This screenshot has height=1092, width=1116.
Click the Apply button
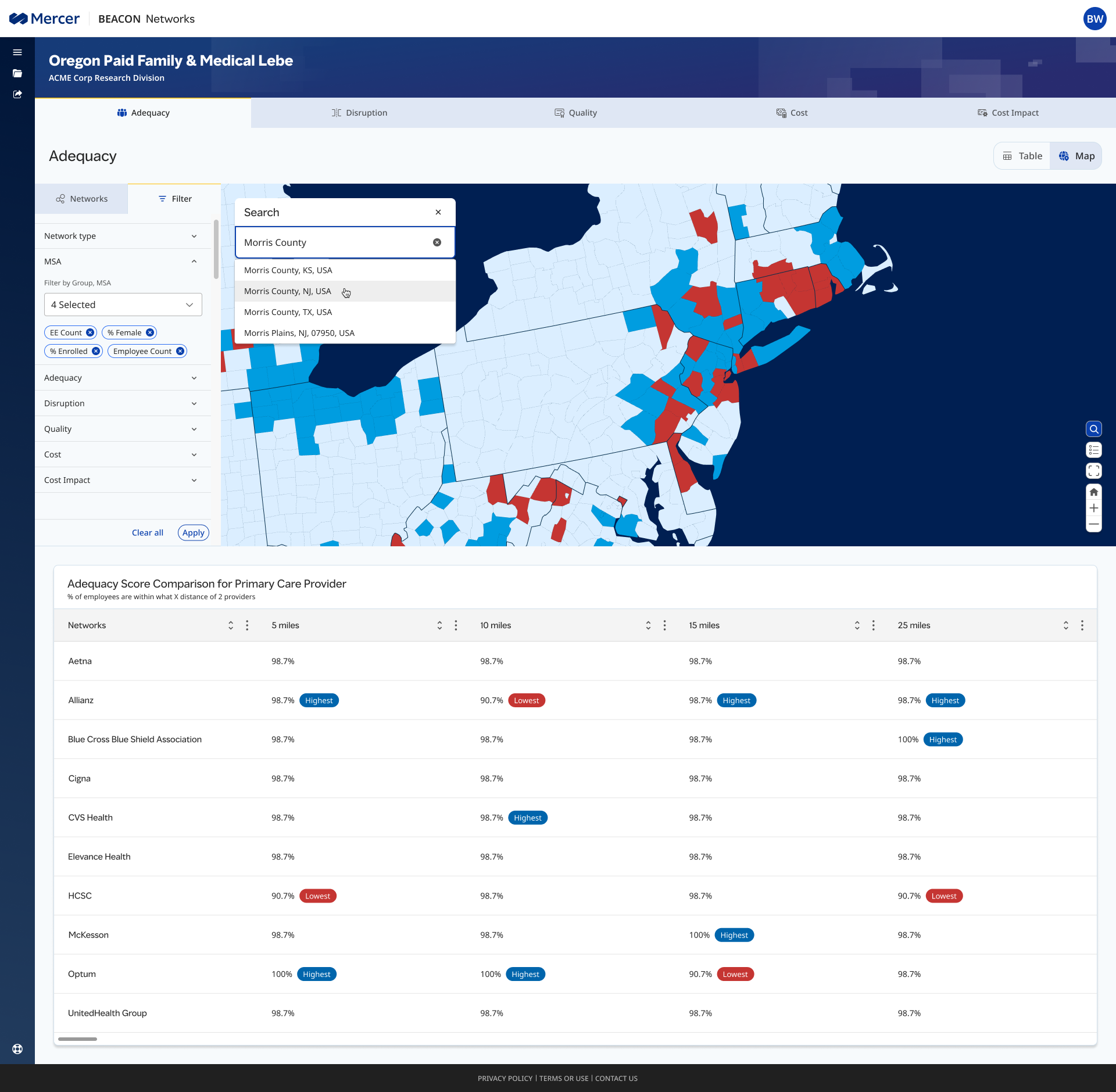click(193, 532)
